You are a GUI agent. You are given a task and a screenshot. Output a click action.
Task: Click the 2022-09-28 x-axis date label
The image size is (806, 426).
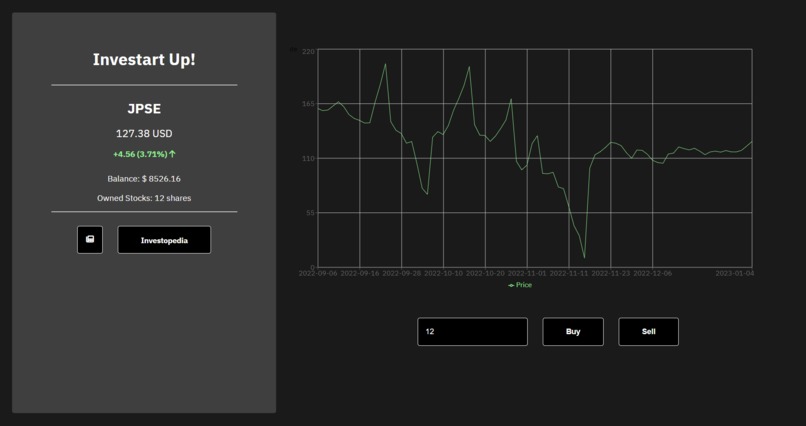pyautogui.click(x=401, y=273)
